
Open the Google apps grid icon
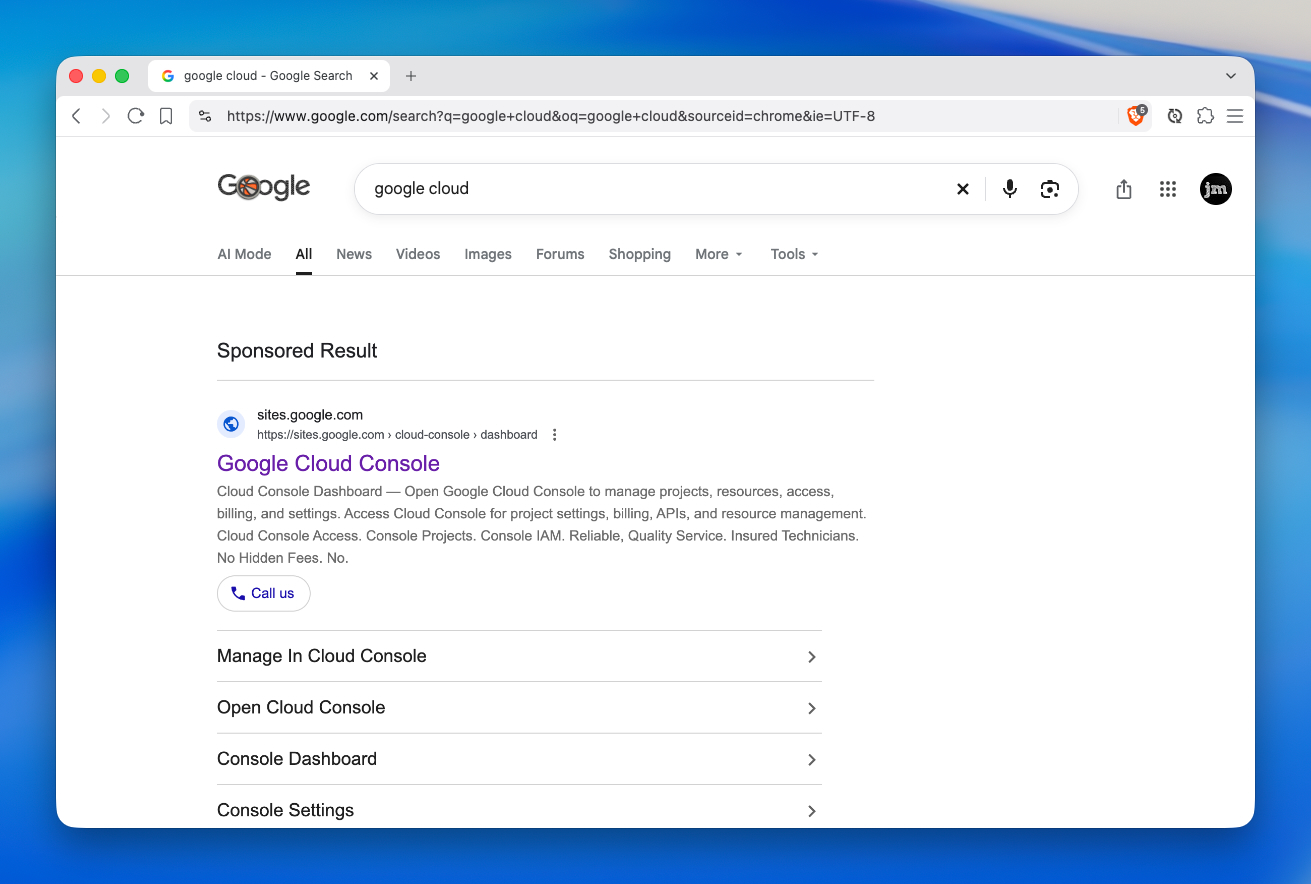point(1168,189)
